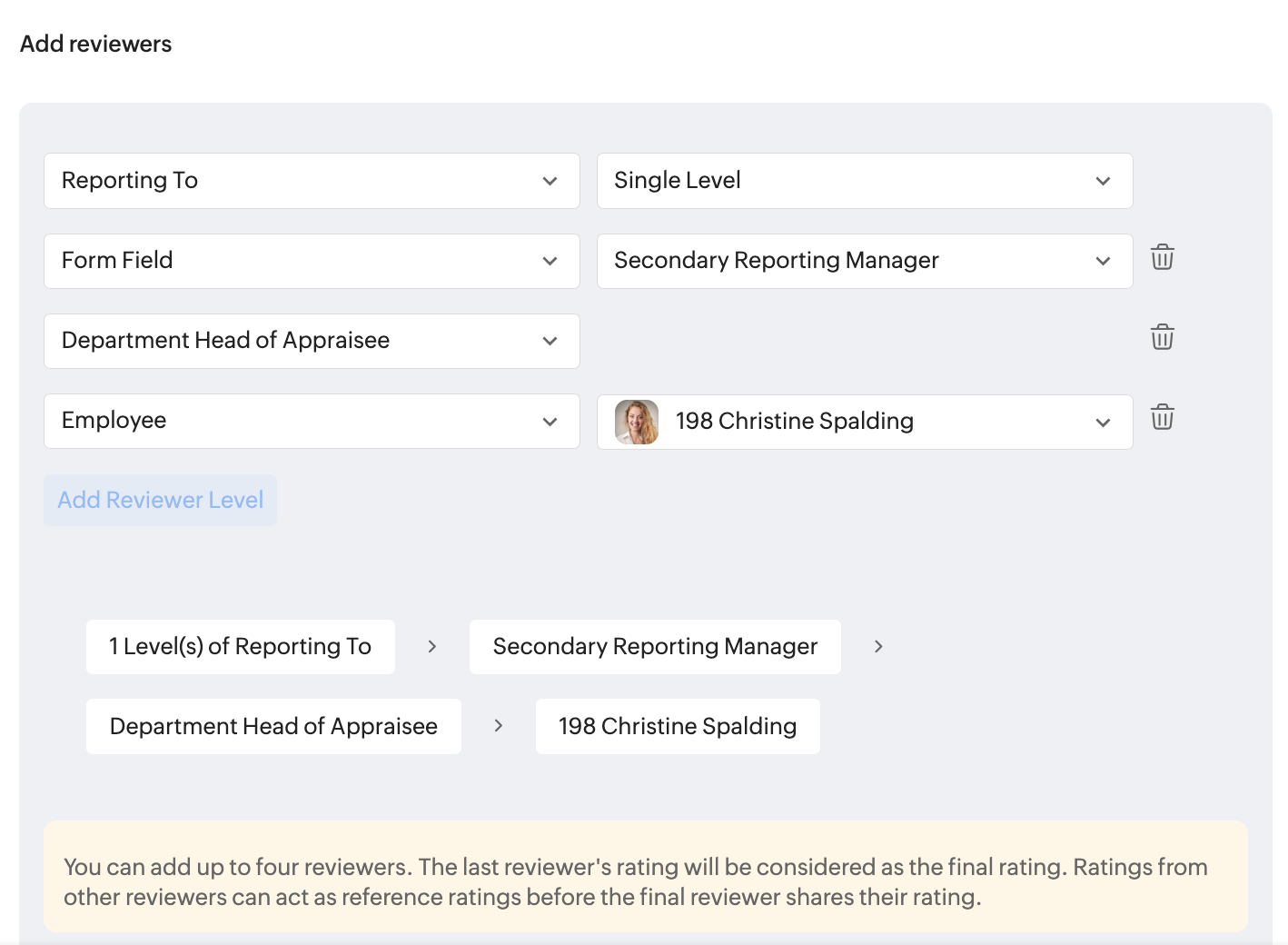The height and width of the screenshot is (945, 1288).
Task: Click the 1 Level(s) of Reporting To chip
Action: tap(241, 647)
